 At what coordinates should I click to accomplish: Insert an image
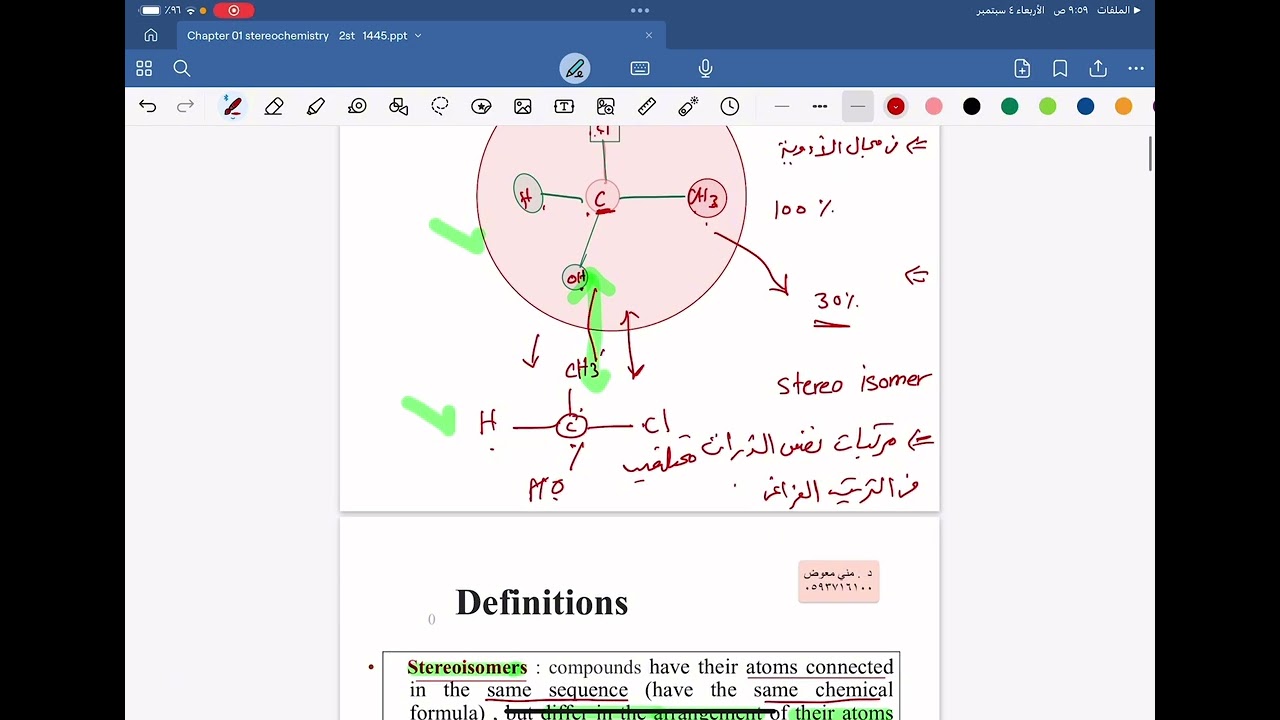(522, 106)
